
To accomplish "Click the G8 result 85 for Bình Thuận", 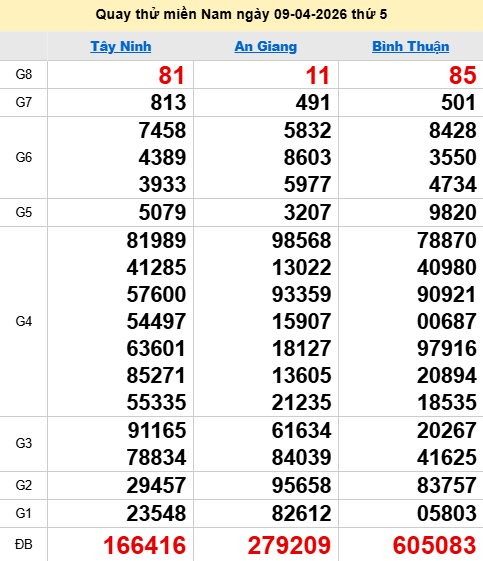I will click(x=463, y=75).
